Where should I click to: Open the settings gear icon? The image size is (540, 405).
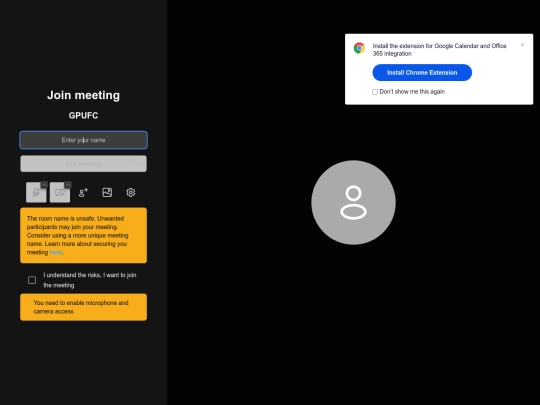pyautogui.click(x=131, y=193)
